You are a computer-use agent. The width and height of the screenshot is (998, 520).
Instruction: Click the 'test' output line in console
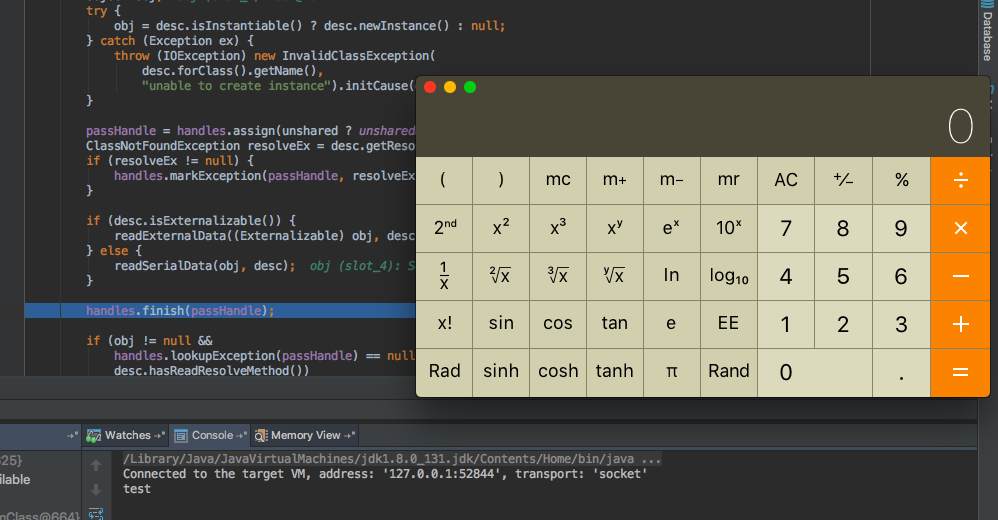(137, 489)
